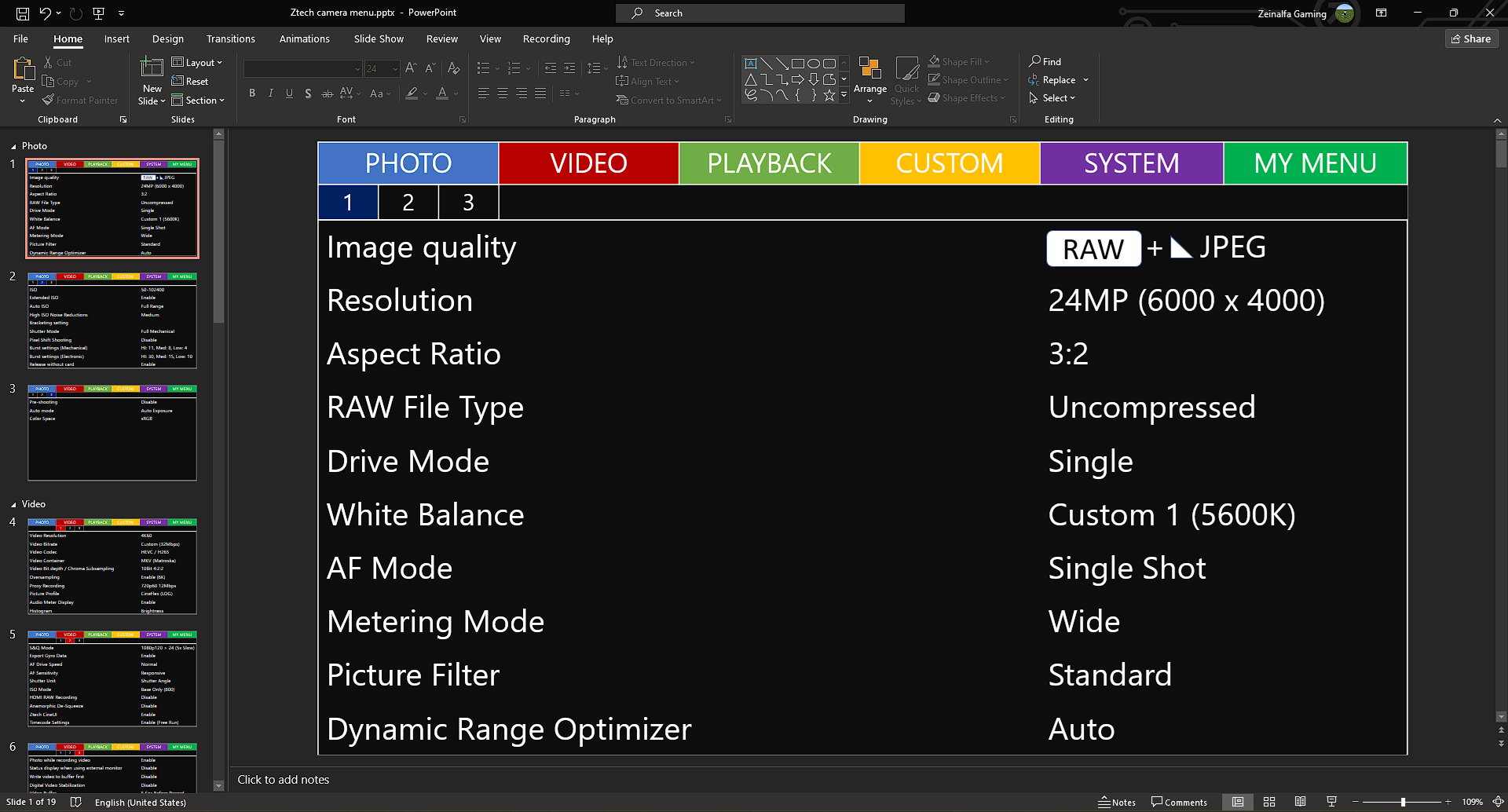The image size is (1508, 812).
Task: Toggle the Comments pane
Action: click(x=1179, y=802)
